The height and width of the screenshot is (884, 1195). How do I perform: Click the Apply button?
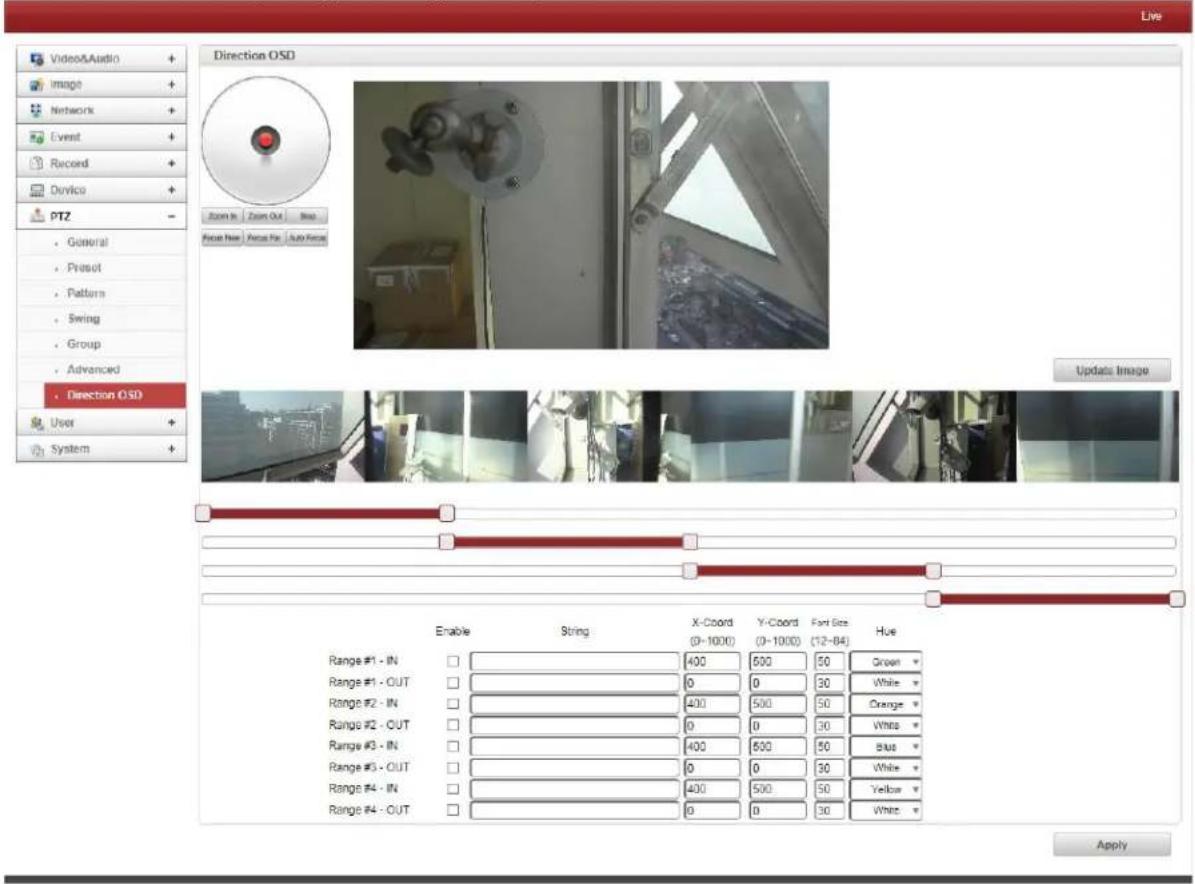[1112, 844]
